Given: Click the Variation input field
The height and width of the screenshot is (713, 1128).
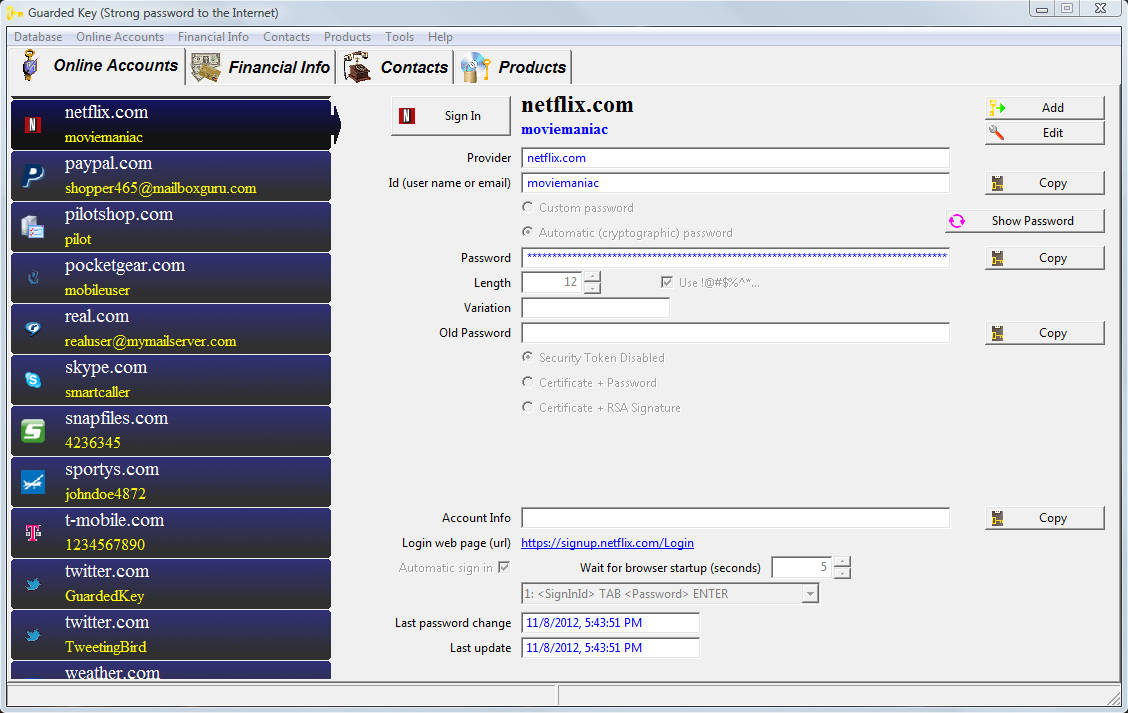Looking at the screenshot, I should [x=596, y=308].
